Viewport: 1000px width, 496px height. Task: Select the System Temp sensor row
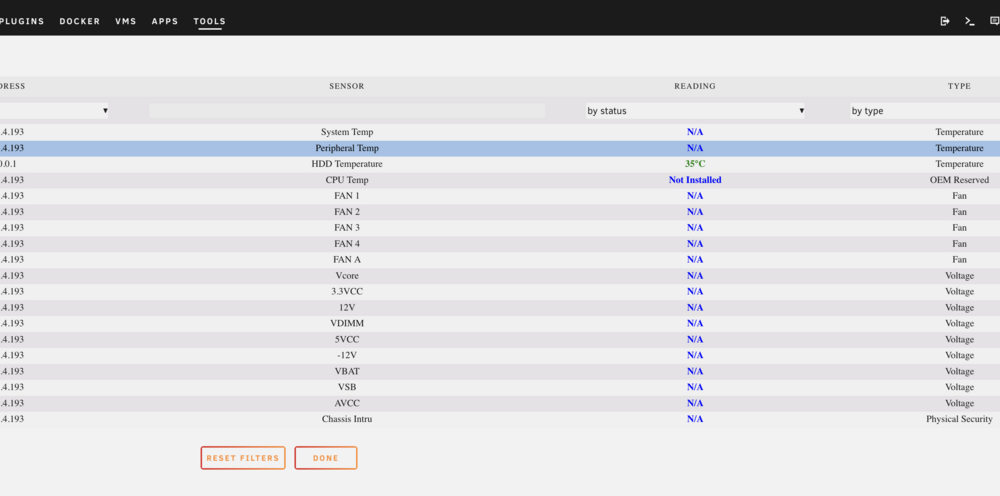click(x=500, y=132)
